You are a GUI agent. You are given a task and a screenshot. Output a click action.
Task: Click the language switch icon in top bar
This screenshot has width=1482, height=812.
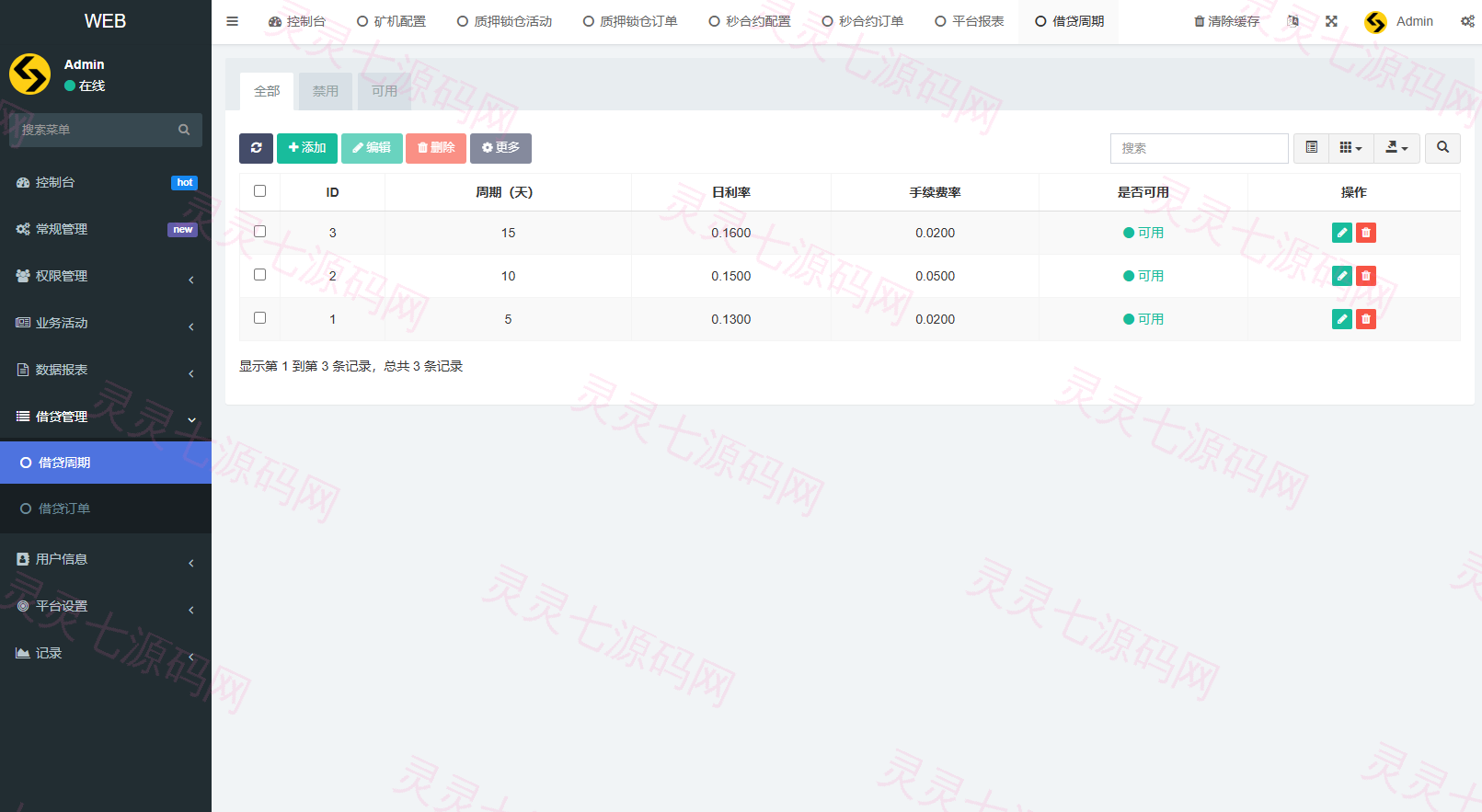click(x=1292, y=21)
